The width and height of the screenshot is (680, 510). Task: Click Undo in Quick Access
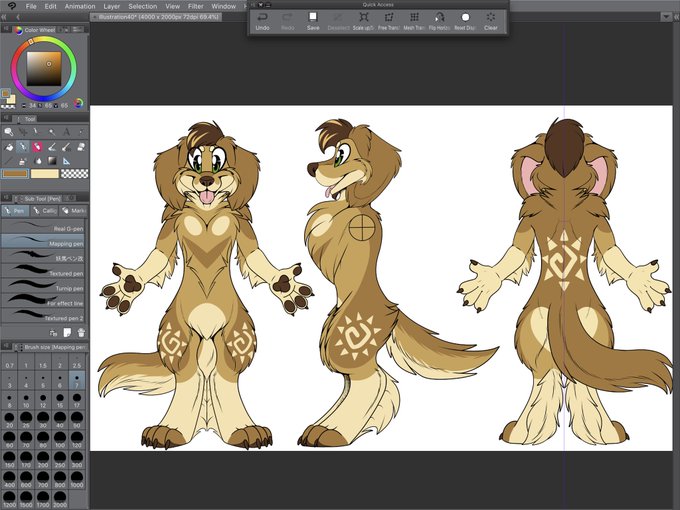tap(262, 21)
